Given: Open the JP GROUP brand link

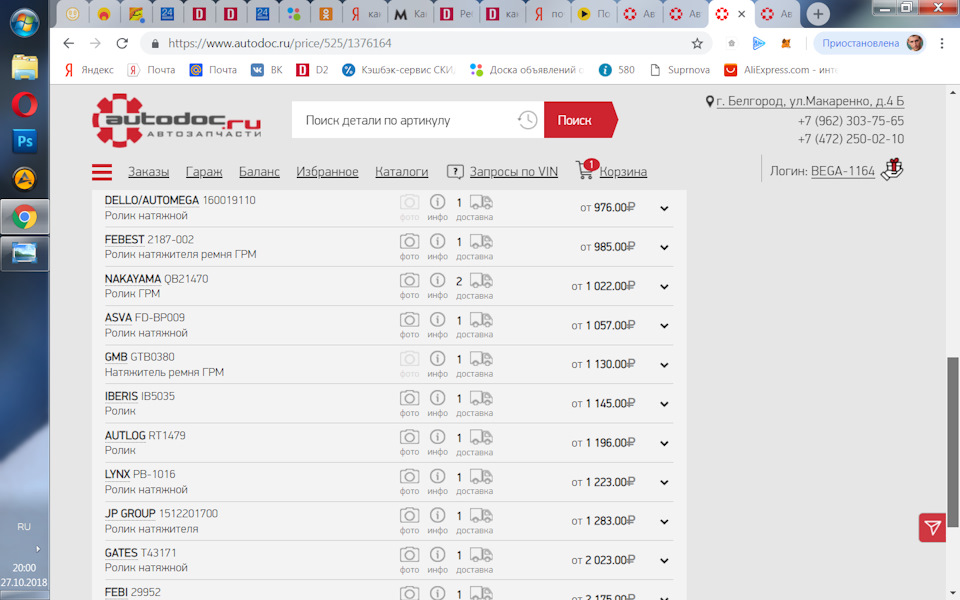Looking at the screenshot, I should tap(130, 514).
